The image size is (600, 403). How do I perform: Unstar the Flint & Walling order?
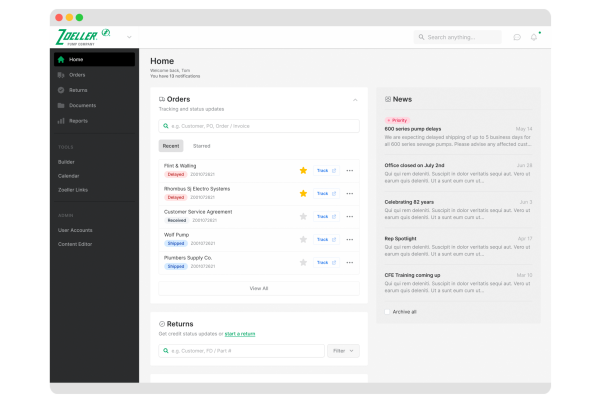(x=303, y=170)
